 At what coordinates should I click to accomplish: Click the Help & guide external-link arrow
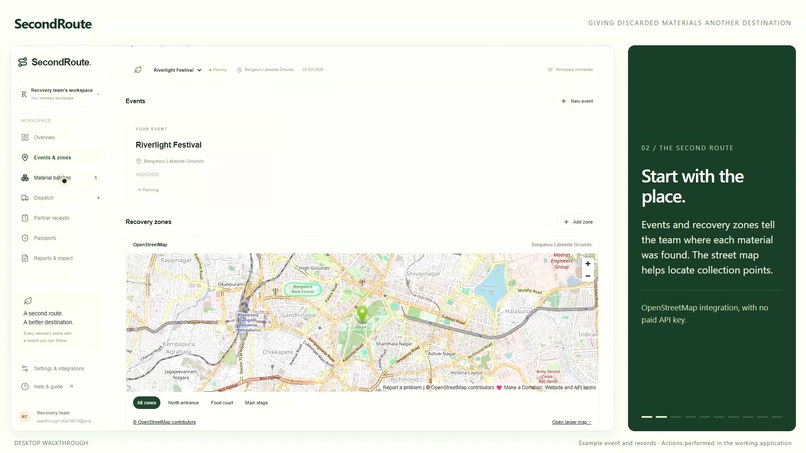71,386
